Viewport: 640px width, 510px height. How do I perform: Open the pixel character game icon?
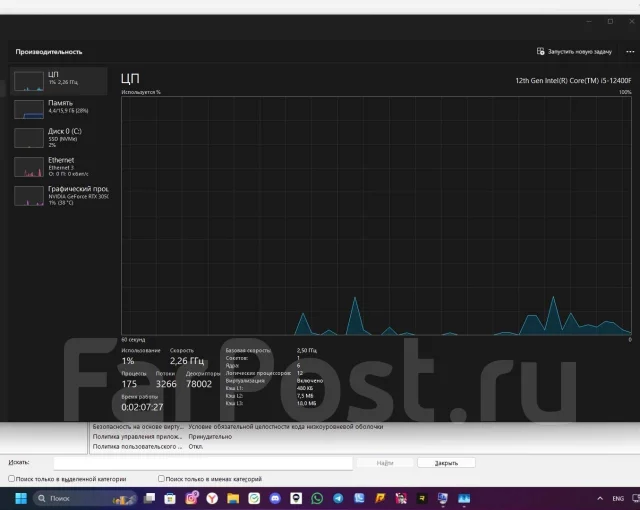click(401, 498)
